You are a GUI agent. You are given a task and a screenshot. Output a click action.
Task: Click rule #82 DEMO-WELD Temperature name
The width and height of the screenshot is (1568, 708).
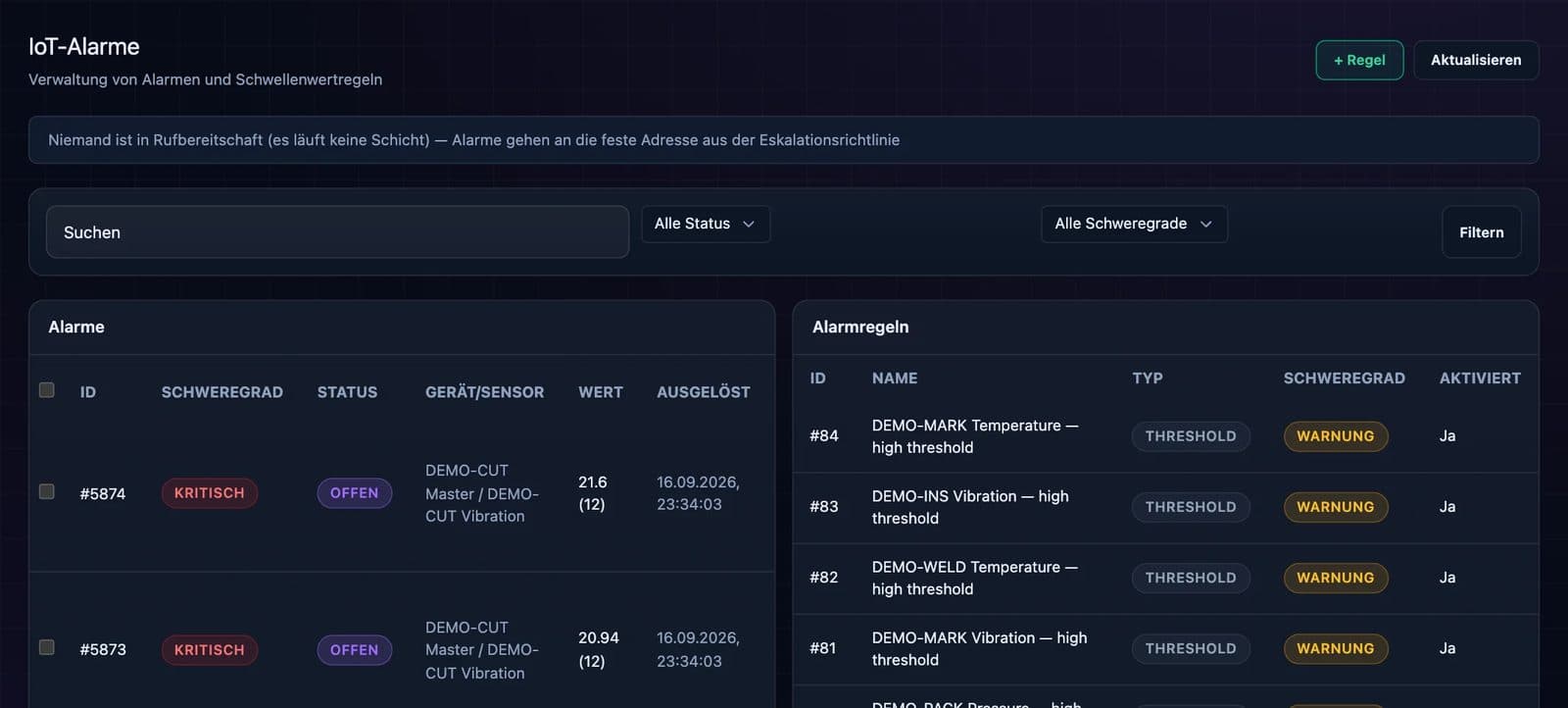[975, 578]
